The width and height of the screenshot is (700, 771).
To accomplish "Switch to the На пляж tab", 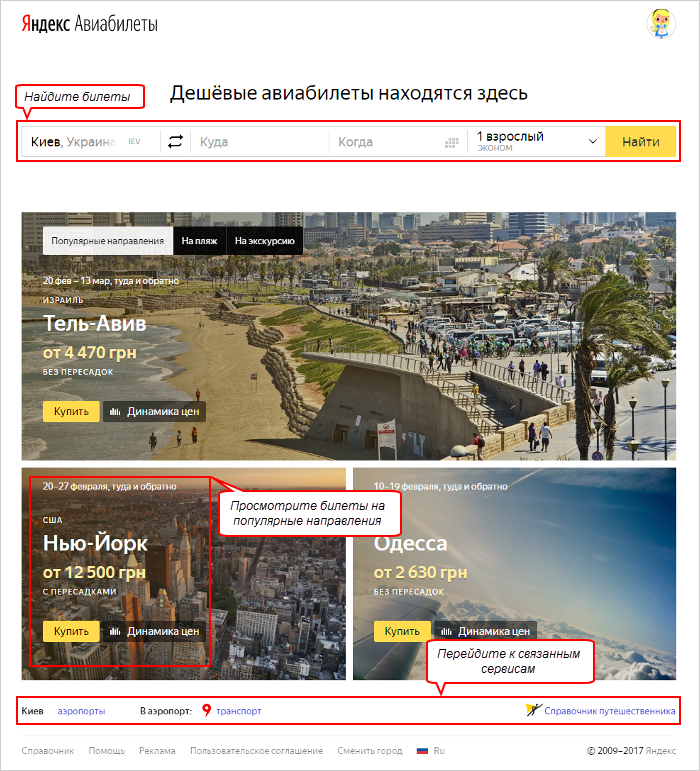I will (199, 241).
